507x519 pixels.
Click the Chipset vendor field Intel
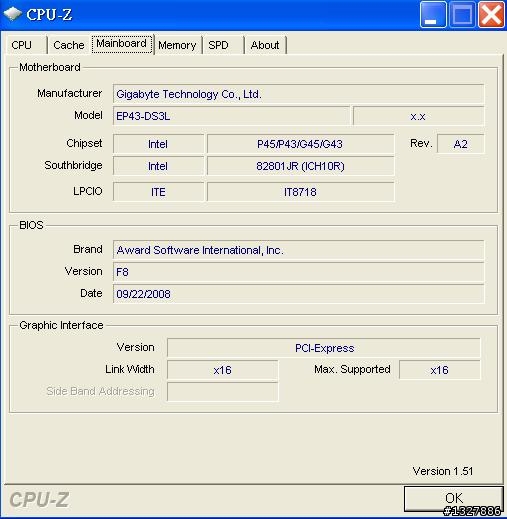point(158,144)
